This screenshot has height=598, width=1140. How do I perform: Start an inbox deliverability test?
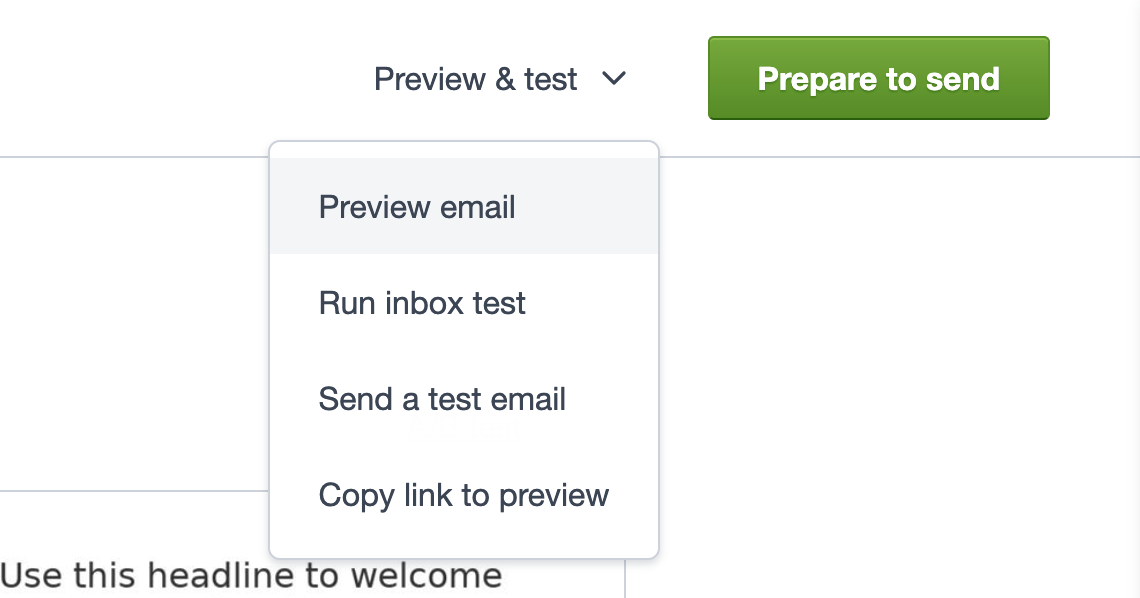pos(422,303)
